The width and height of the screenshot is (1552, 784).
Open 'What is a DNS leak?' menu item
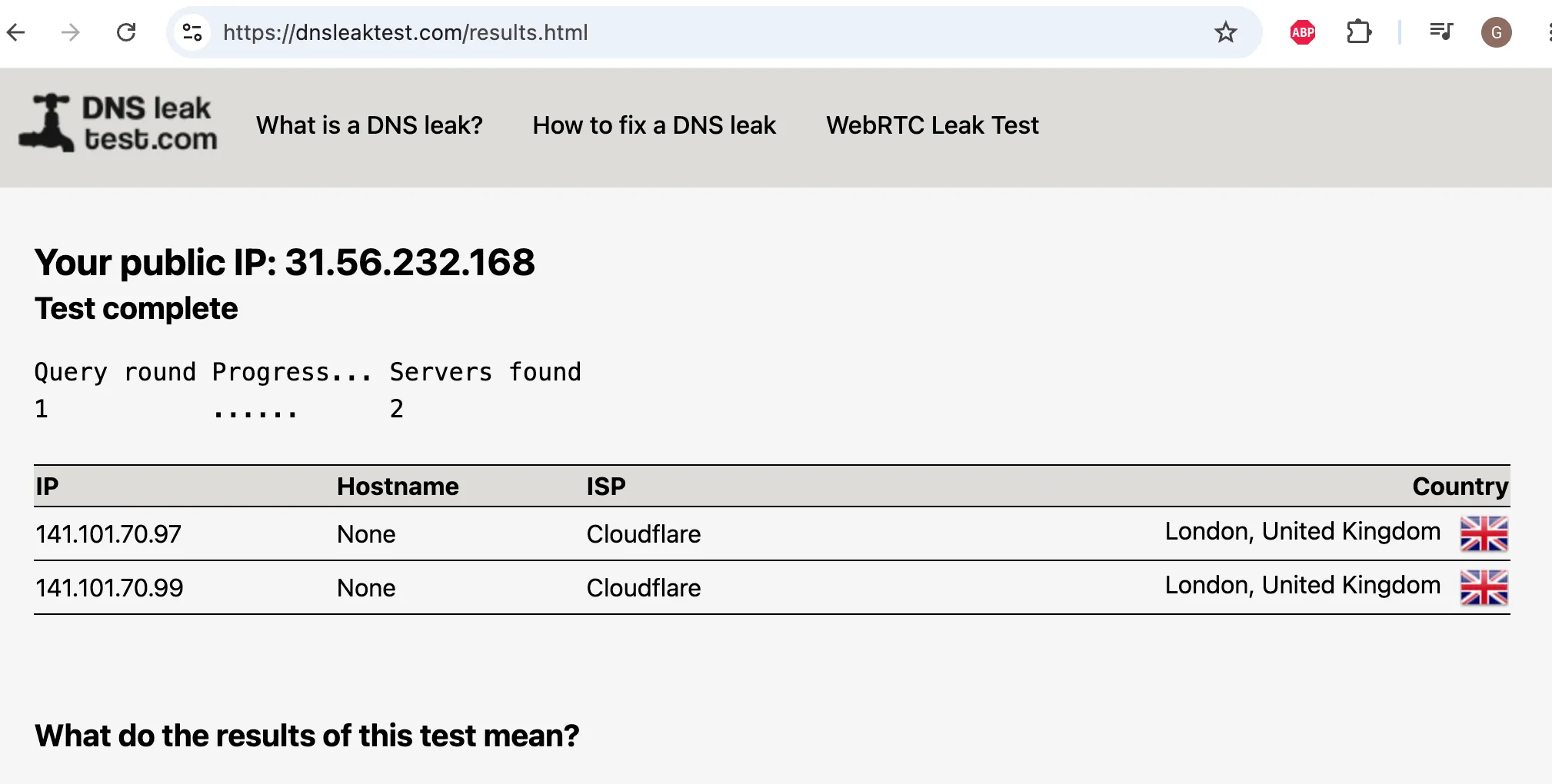pyautogui.click(x=369, y=125)
